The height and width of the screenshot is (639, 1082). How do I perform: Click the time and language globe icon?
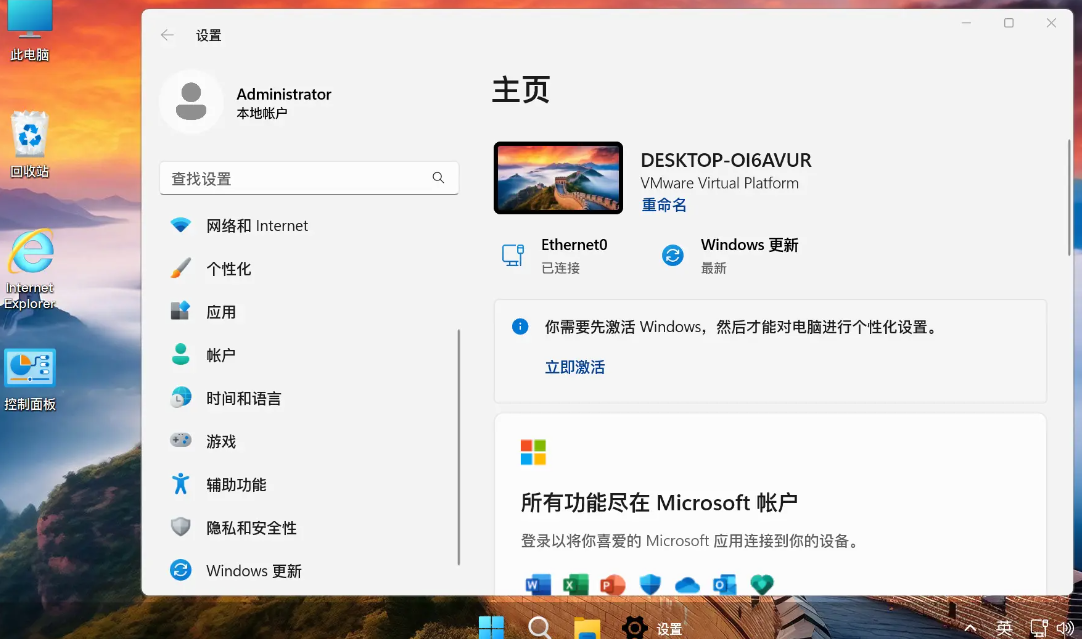tap(181, 397)
